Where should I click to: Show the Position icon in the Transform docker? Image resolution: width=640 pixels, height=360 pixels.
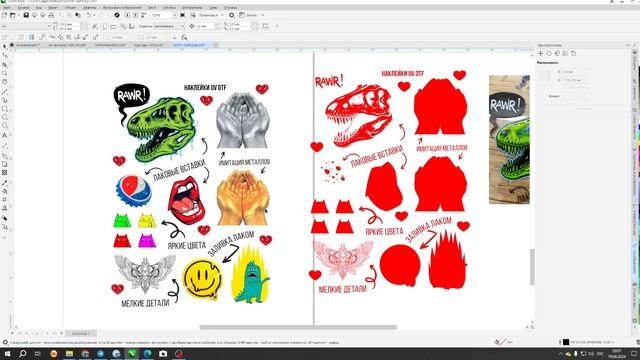click(x=541, y=53)
